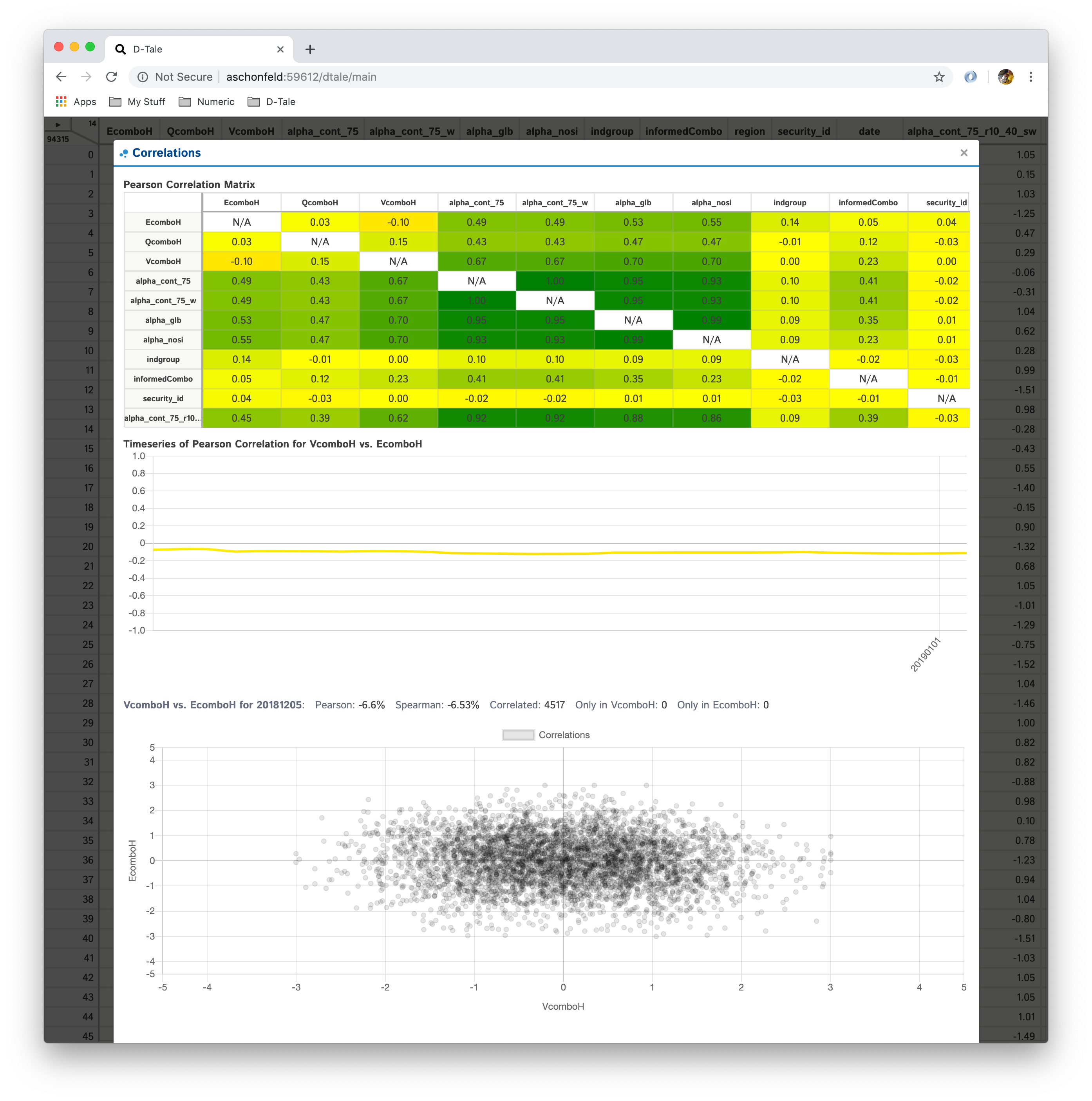1092x1101 pixels.
Task: Open the Numeric bookmarks folder
Action: [x=207, y=102]
